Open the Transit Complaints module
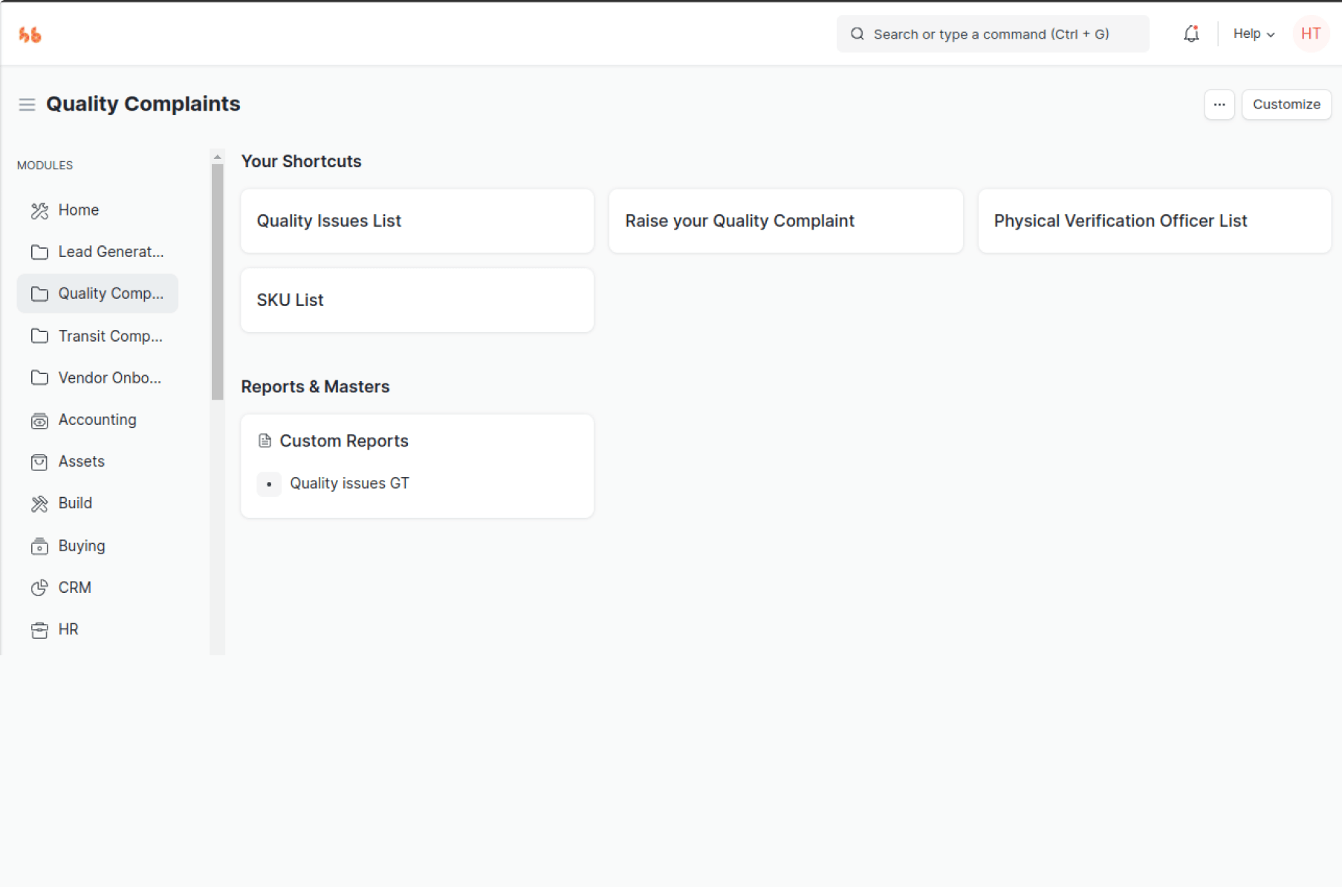The height and width of the screenshot is (896, 1342). [x=110, y=337]
